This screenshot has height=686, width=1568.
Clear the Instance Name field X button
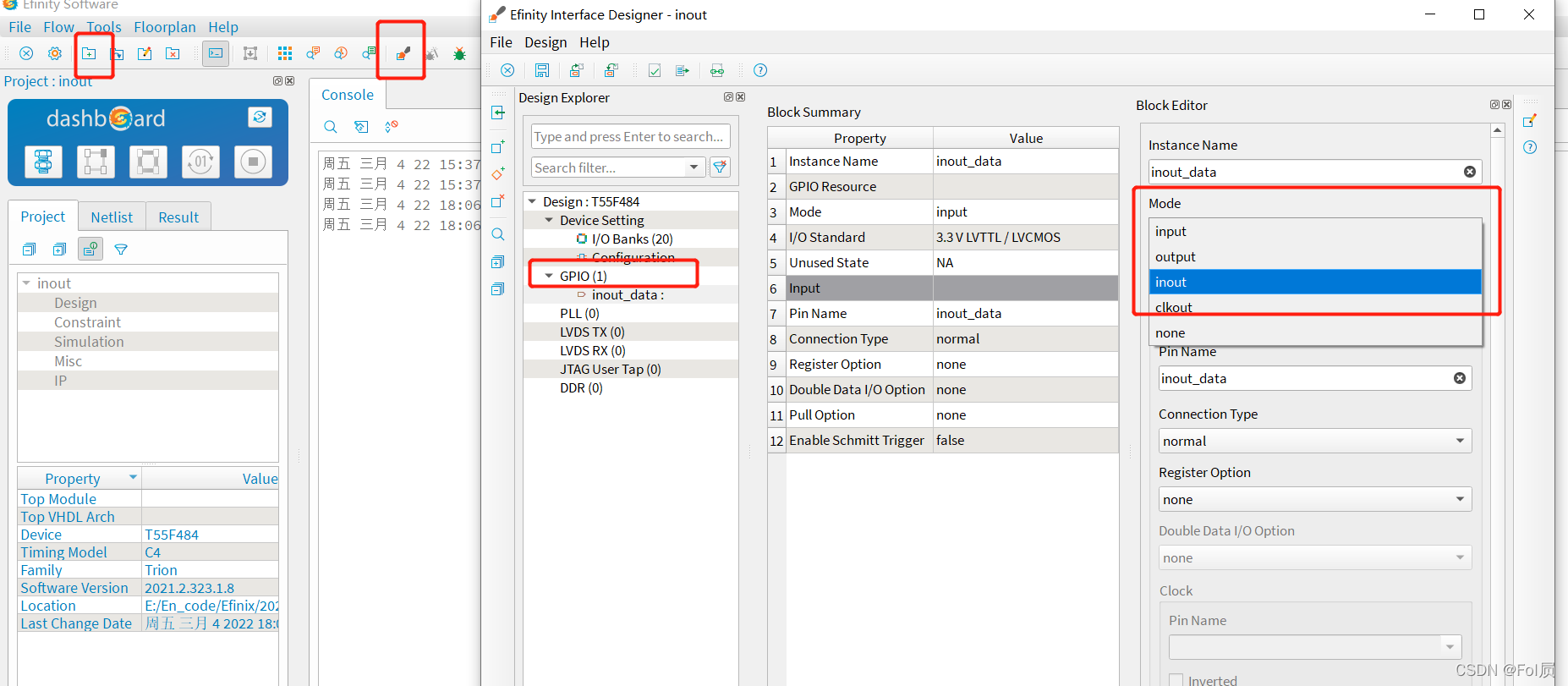1470,172
